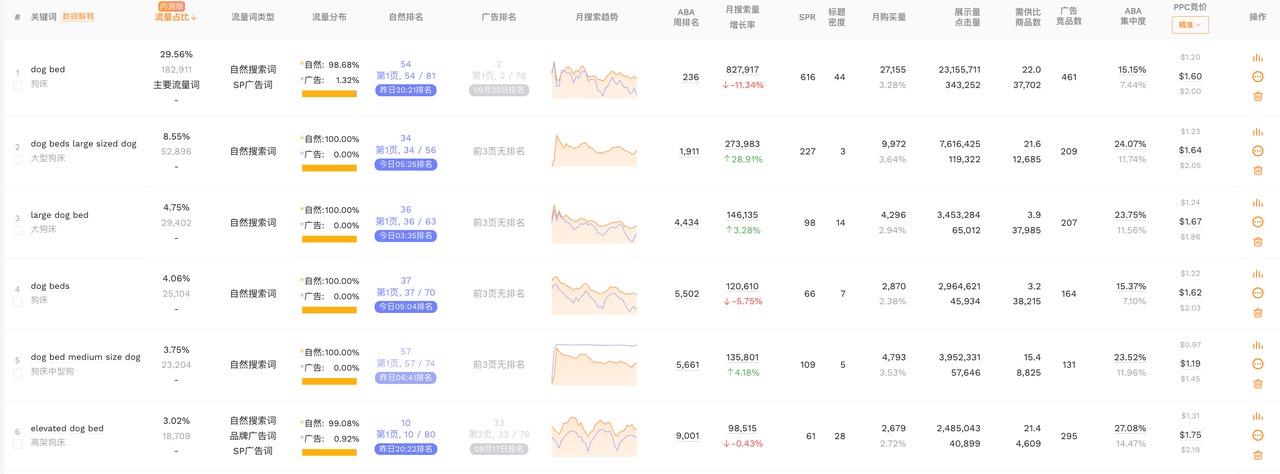Click the ABA weekly rank value 9,001

coord(687,435)
